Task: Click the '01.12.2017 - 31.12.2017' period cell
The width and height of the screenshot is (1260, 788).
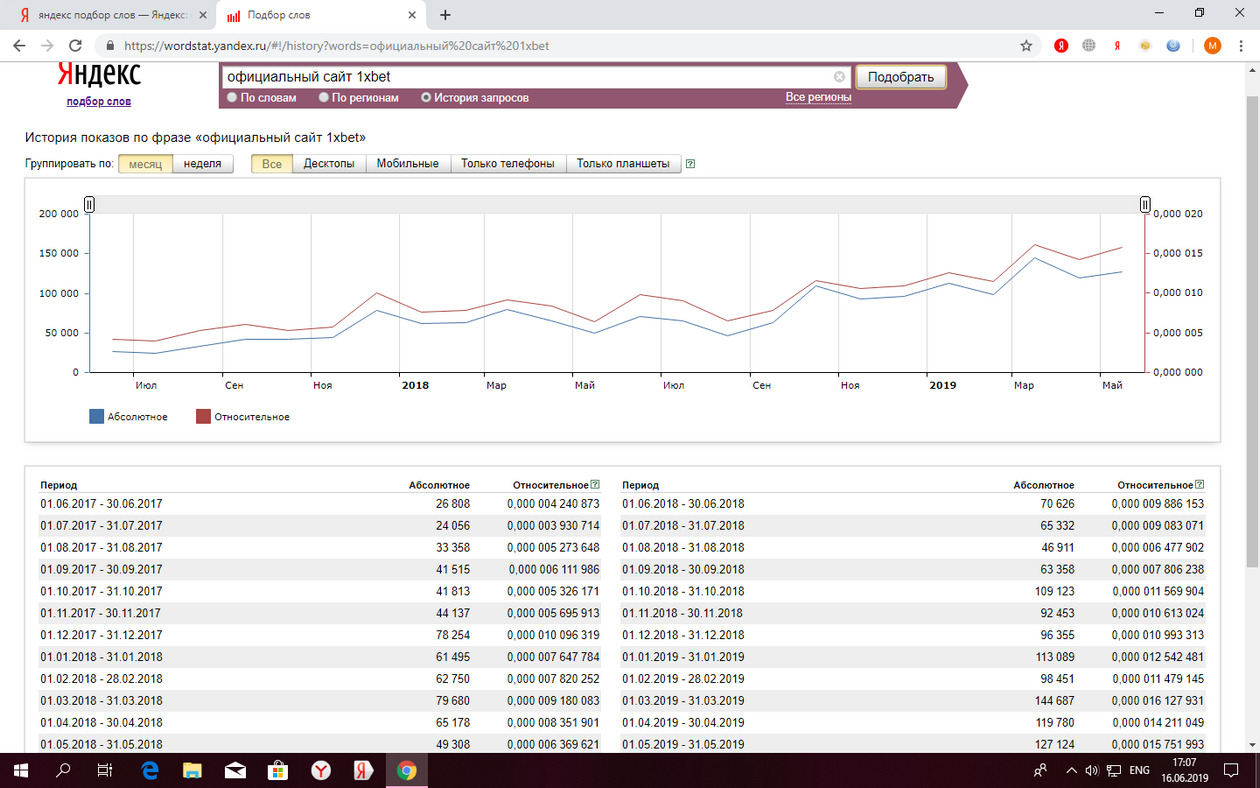Action: (101, 635)
